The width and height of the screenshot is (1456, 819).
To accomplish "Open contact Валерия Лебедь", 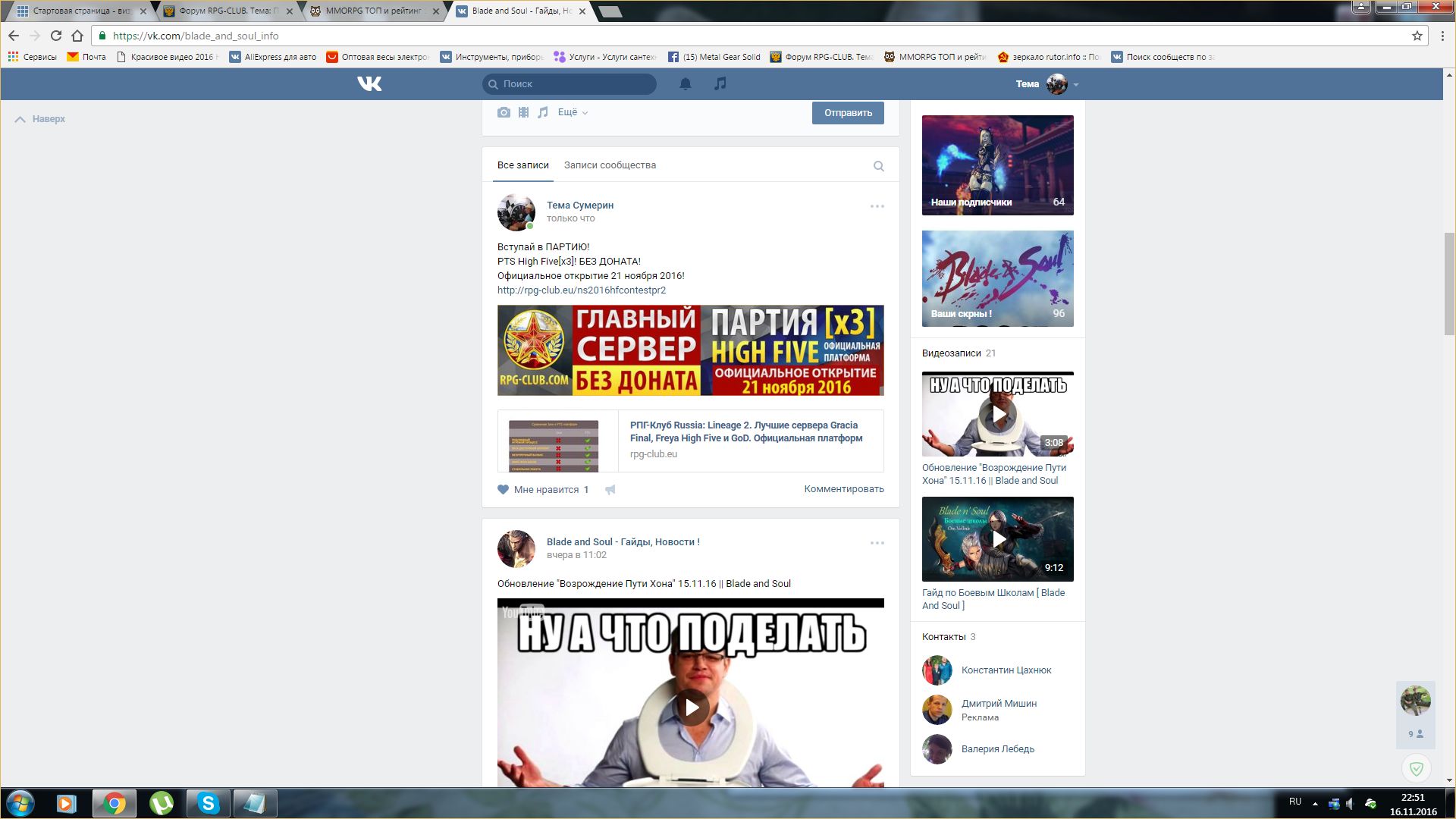I will pos(998,749).
